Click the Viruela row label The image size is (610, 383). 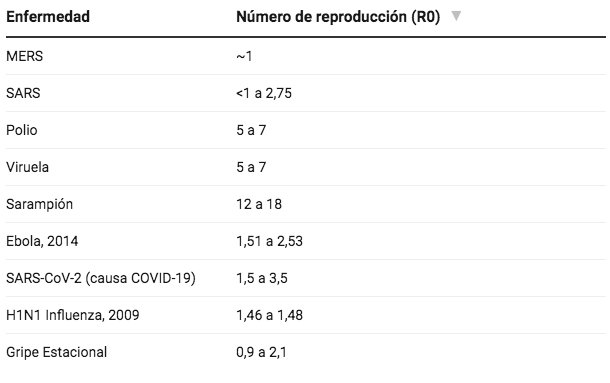[28, 167]
